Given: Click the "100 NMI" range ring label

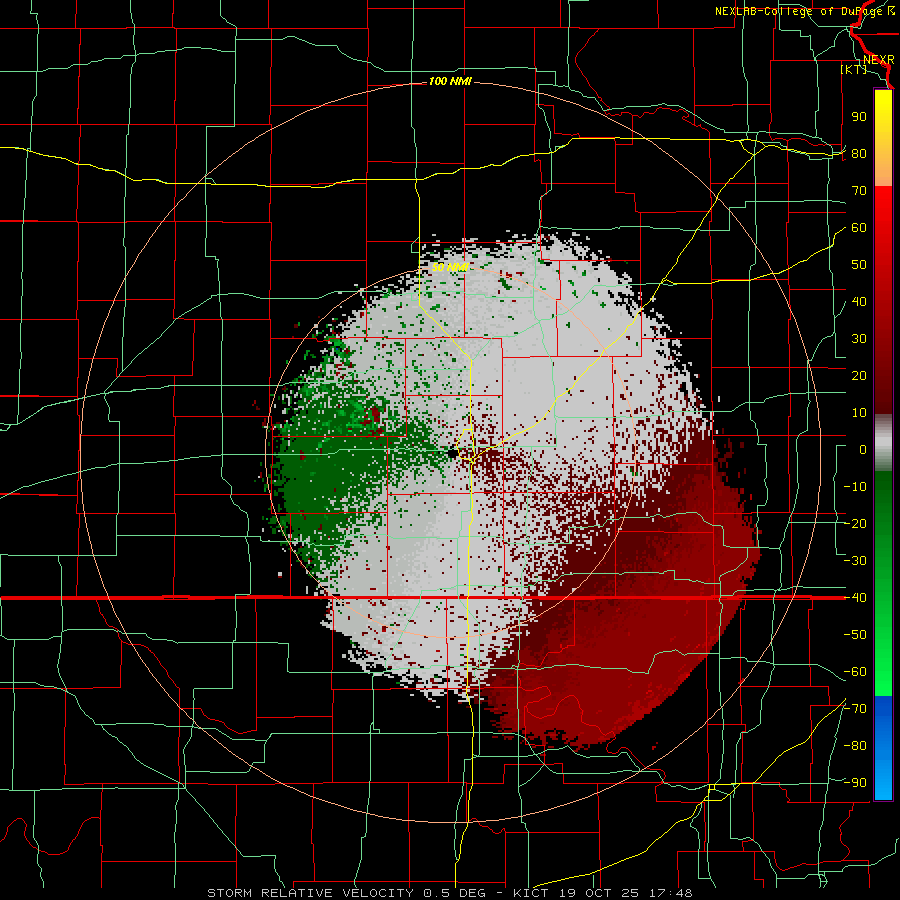Looking at the screenshot, I should [x=450, y=82].
